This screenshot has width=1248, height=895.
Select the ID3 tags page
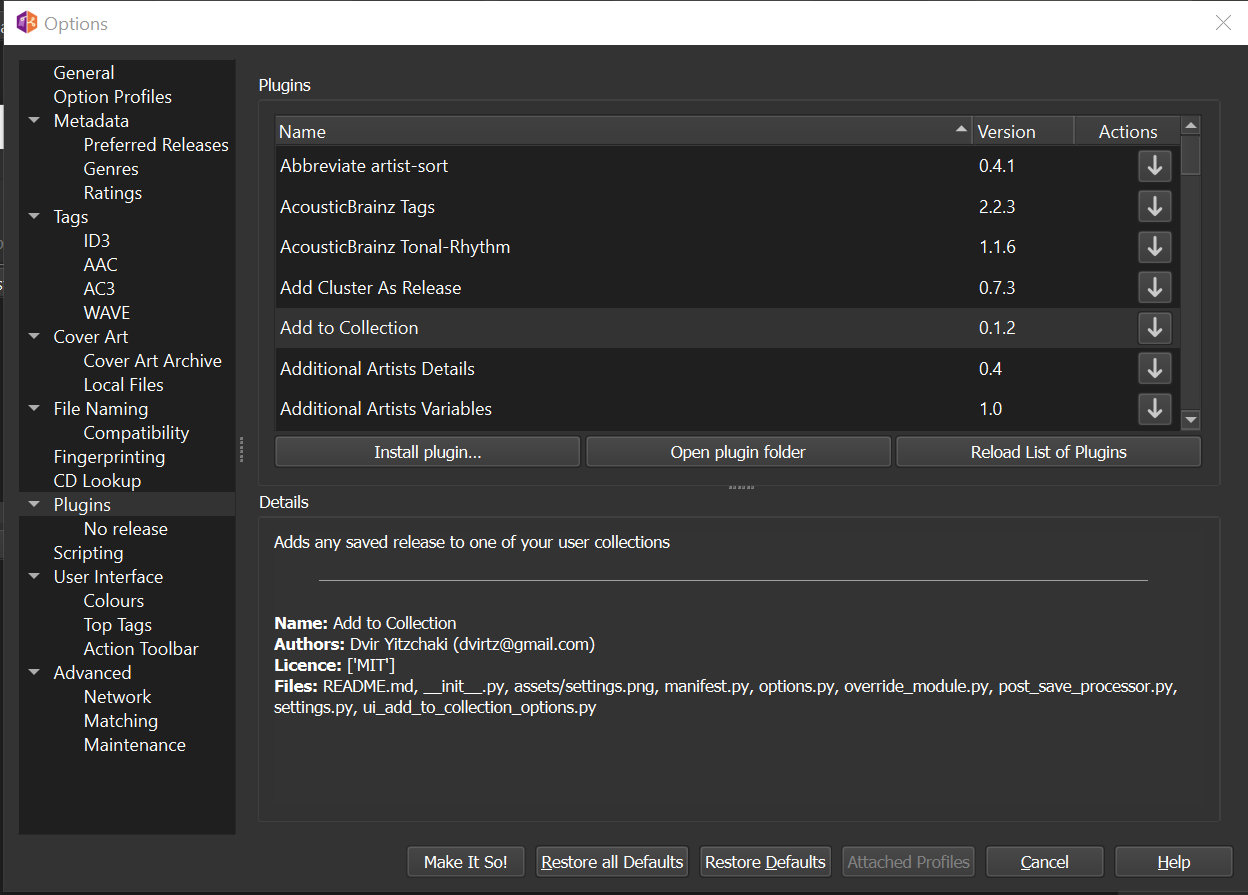click(97, 241)
